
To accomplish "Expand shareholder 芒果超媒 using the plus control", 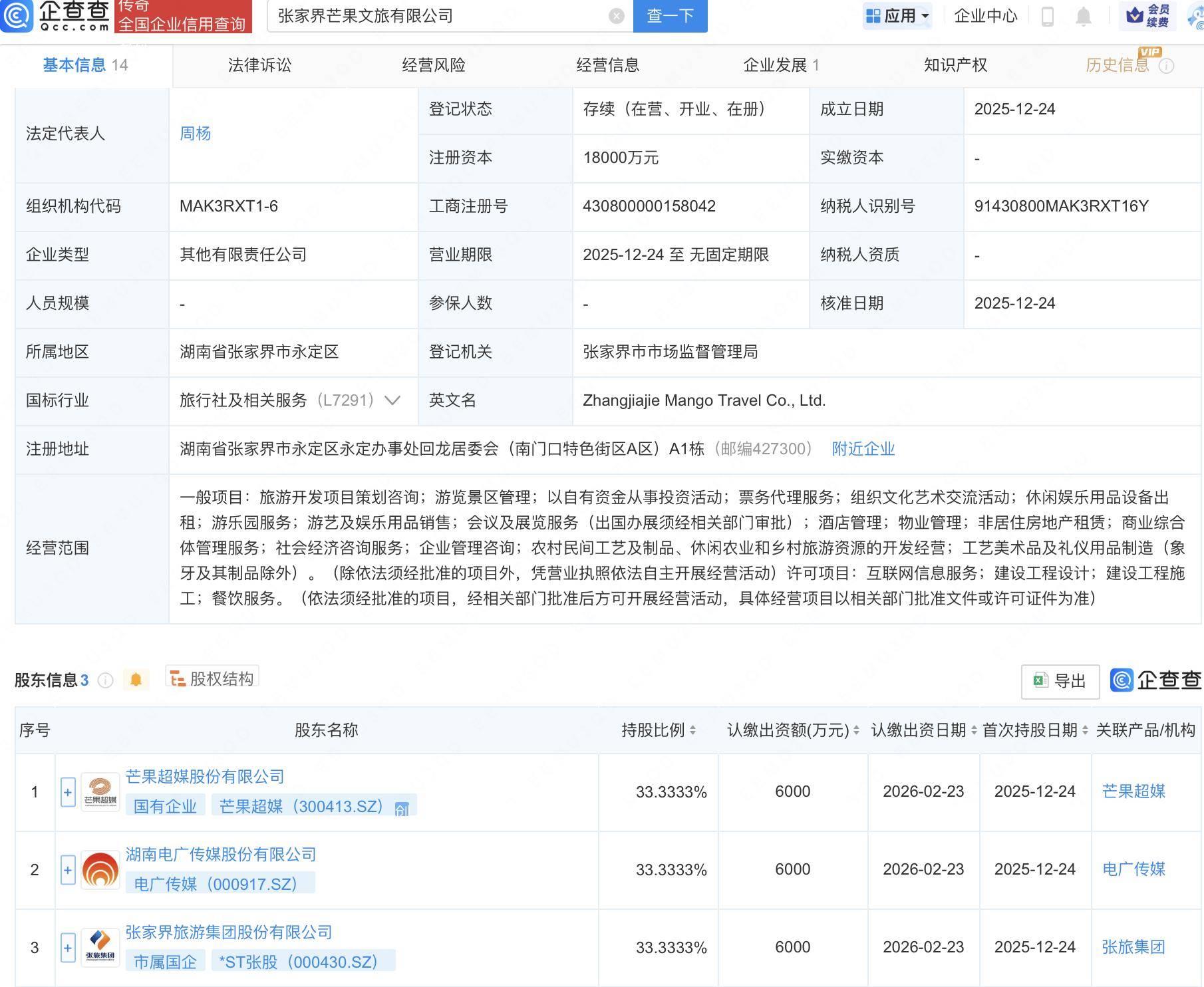I will [67, 792].
